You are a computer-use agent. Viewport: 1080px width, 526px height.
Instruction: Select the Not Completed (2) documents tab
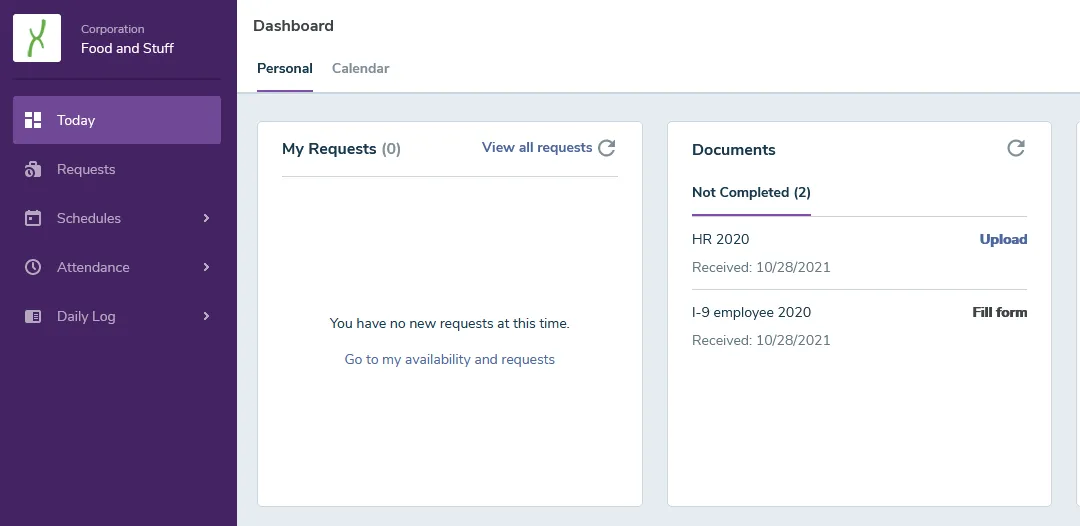(x=751, y=193)
